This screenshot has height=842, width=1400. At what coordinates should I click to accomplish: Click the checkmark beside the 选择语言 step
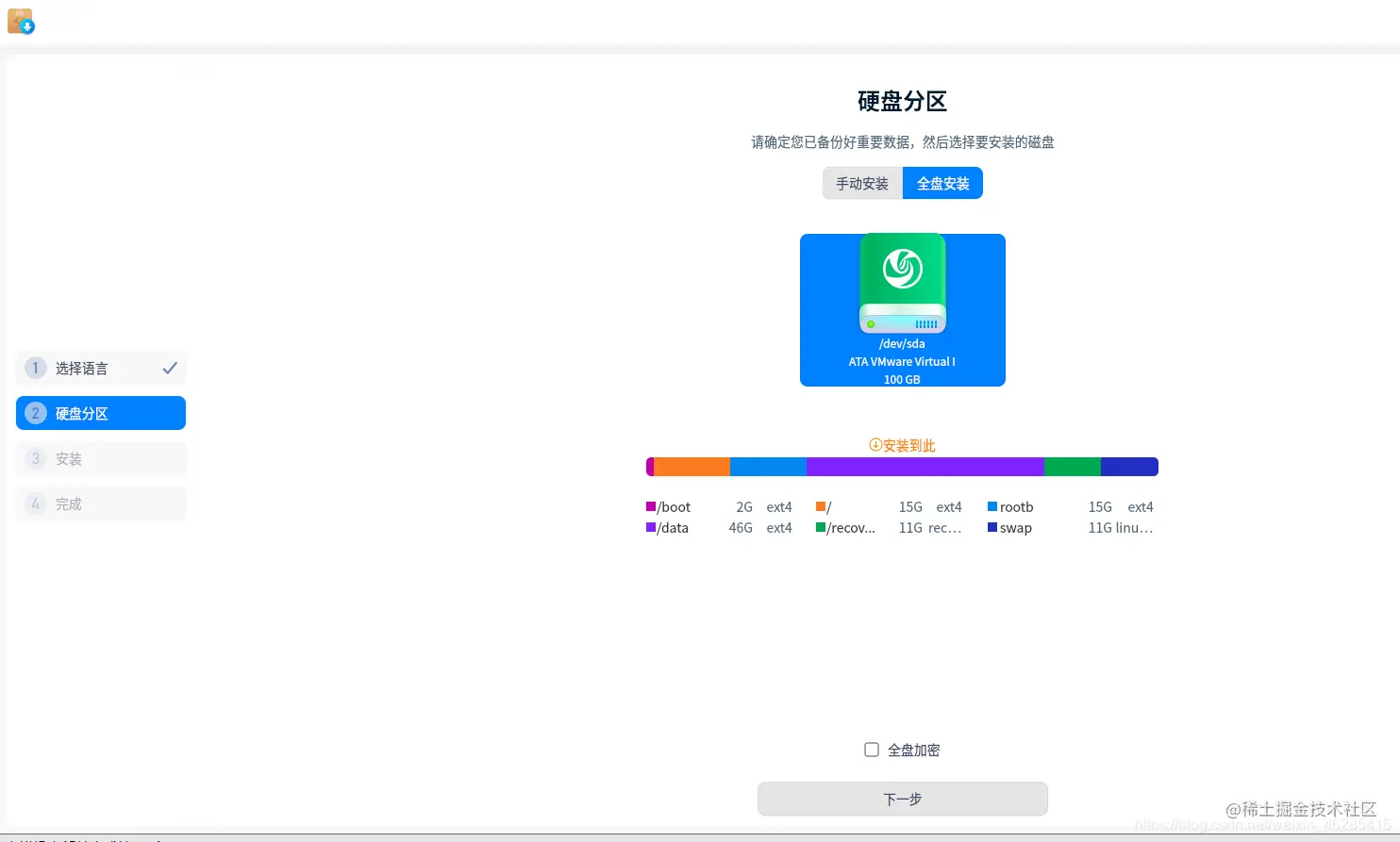[170, 368]
